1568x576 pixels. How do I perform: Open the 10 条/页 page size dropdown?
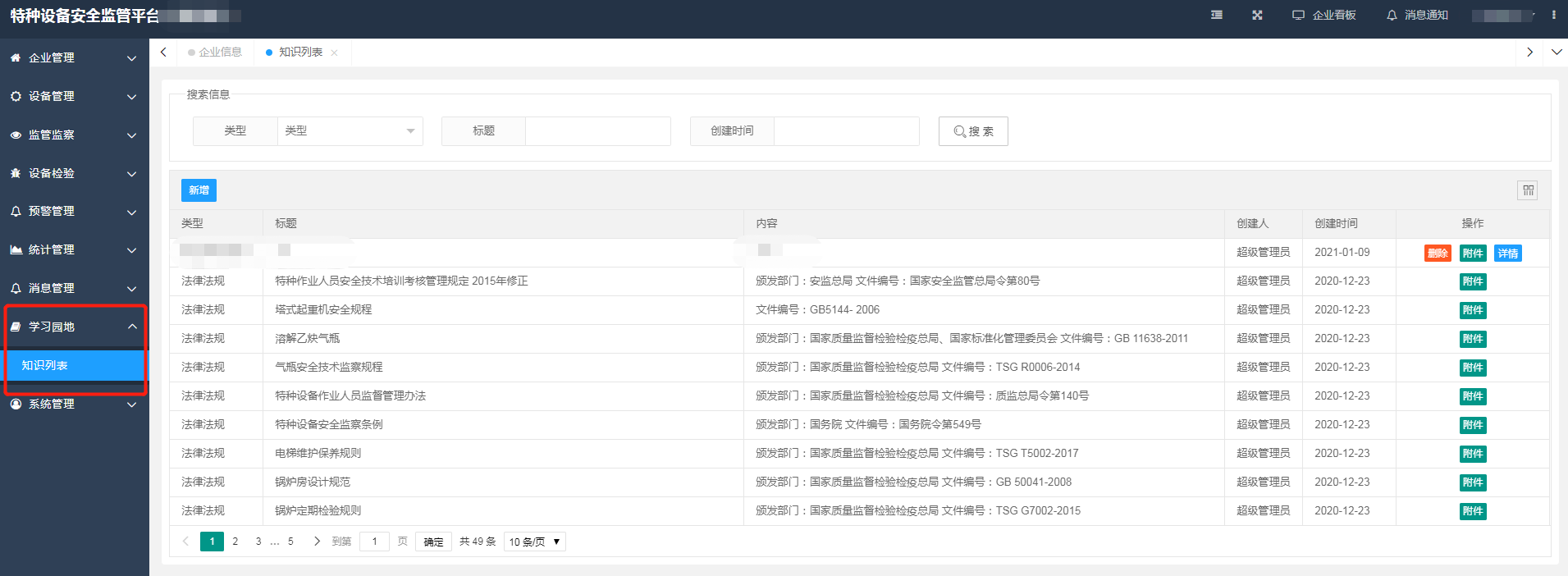tap(534, 542)
